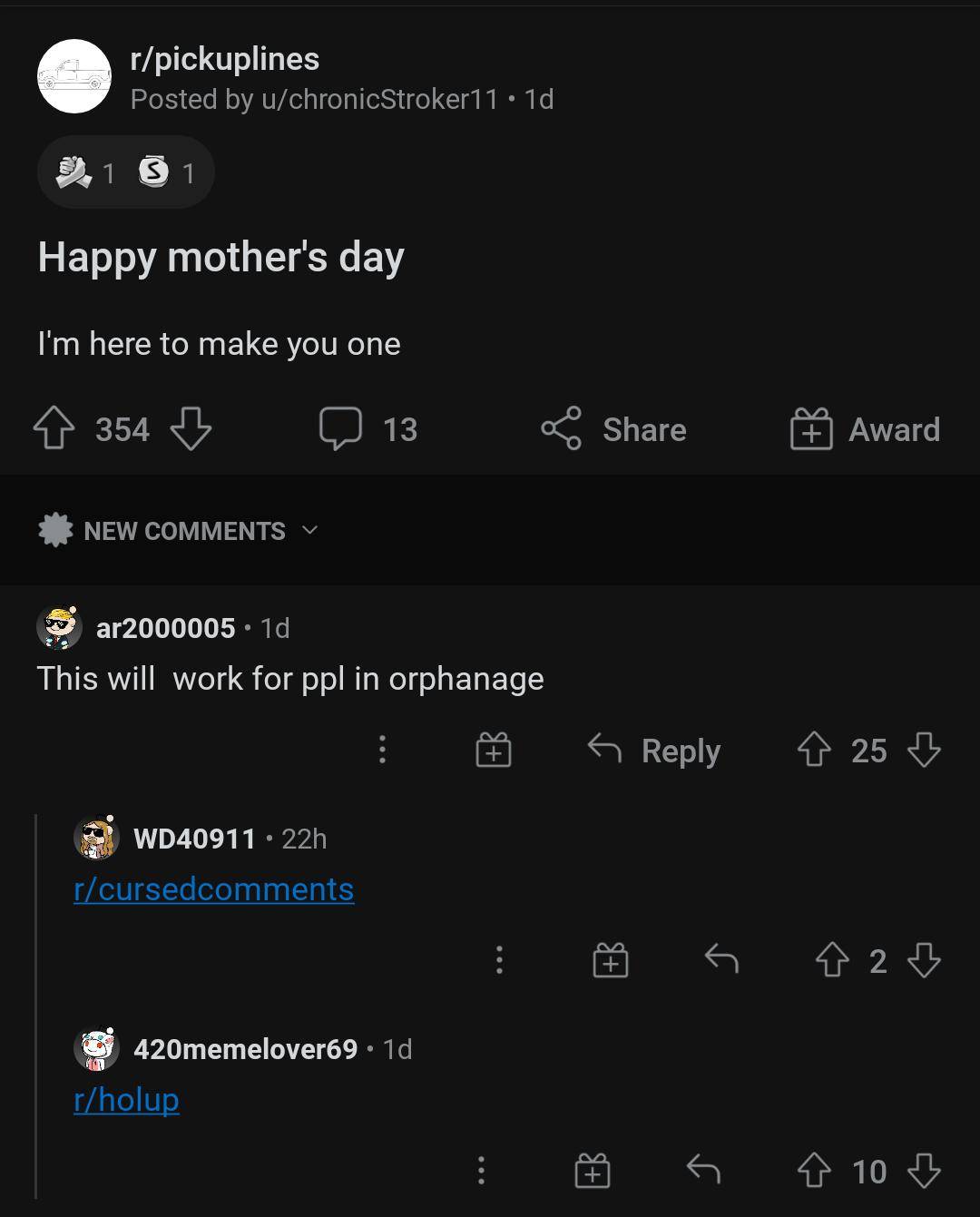980x1217 pixels.
Task: Open the u/chronicStroker11 profile
Action: [x=379, y=99]
